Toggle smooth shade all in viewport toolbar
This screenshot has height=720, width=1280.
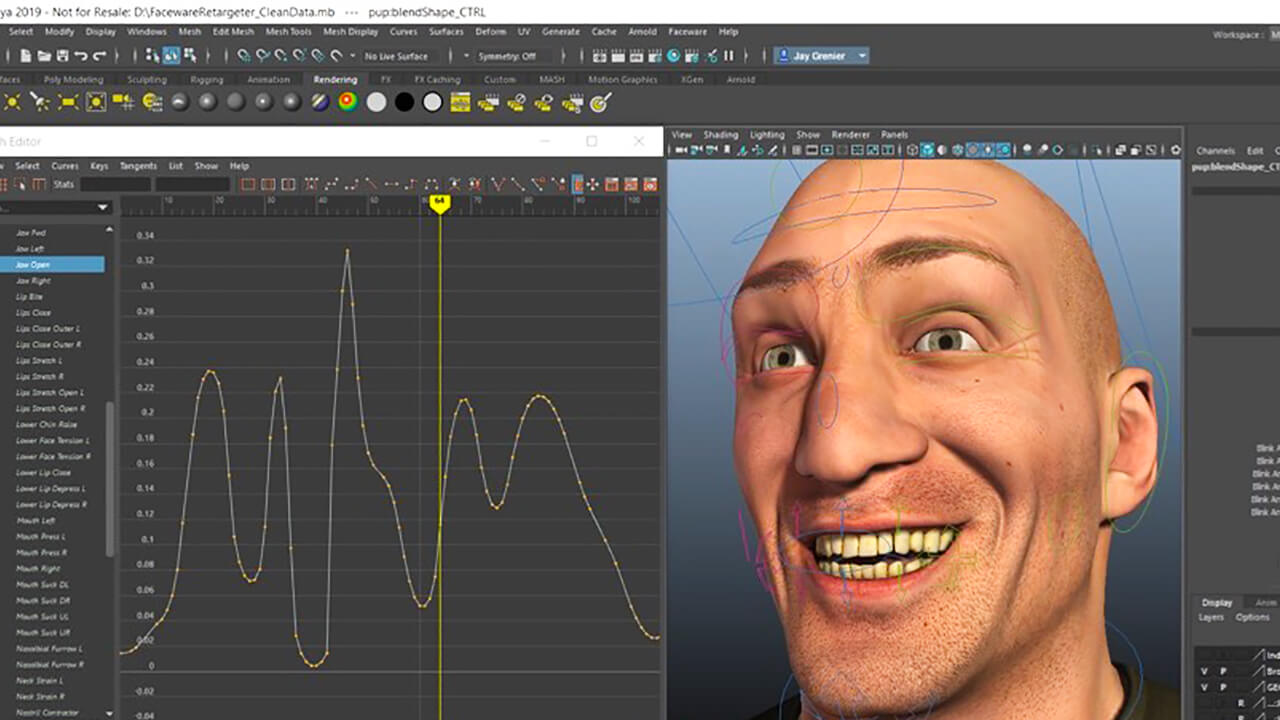(927, 150)
